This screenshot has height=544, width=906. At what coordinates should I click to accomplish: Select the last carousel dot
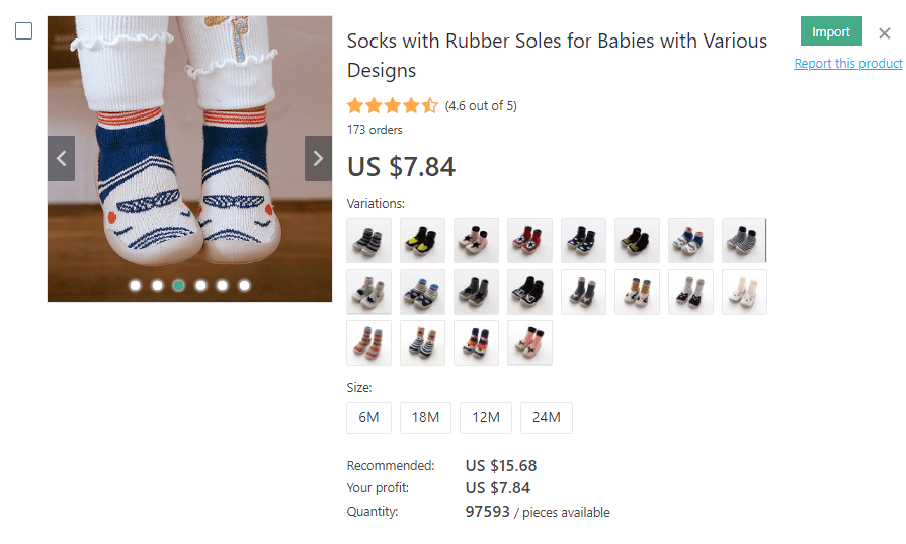point(244,286)
